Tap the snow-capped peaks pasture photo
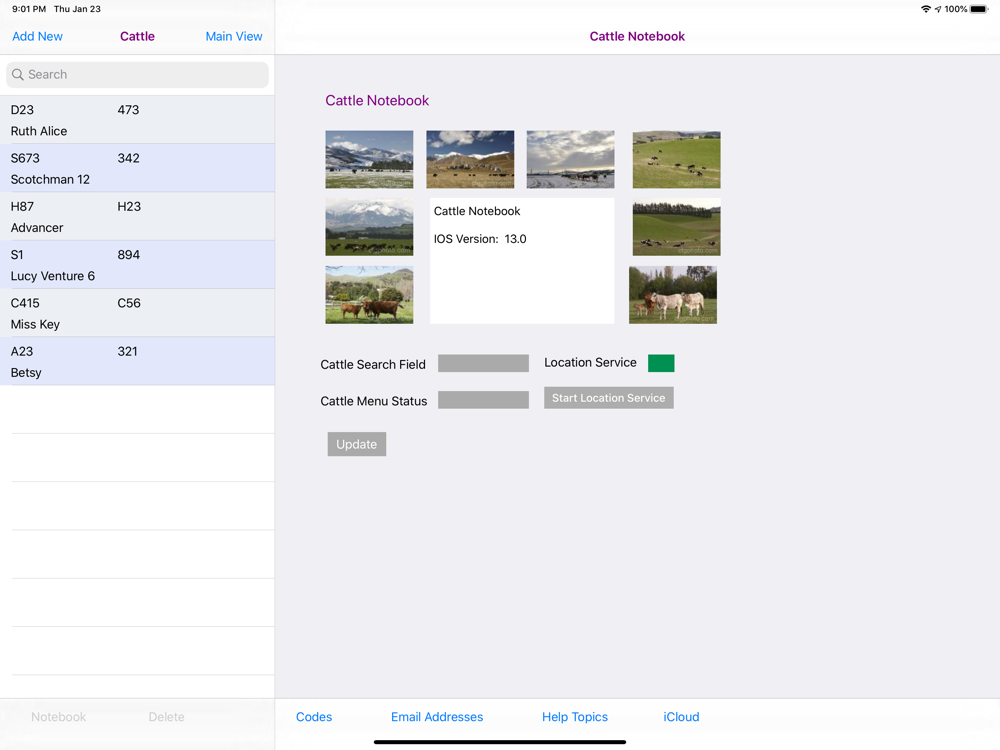Image resolution: width=1000 pixels, height=750 pixels. (369, 227)
